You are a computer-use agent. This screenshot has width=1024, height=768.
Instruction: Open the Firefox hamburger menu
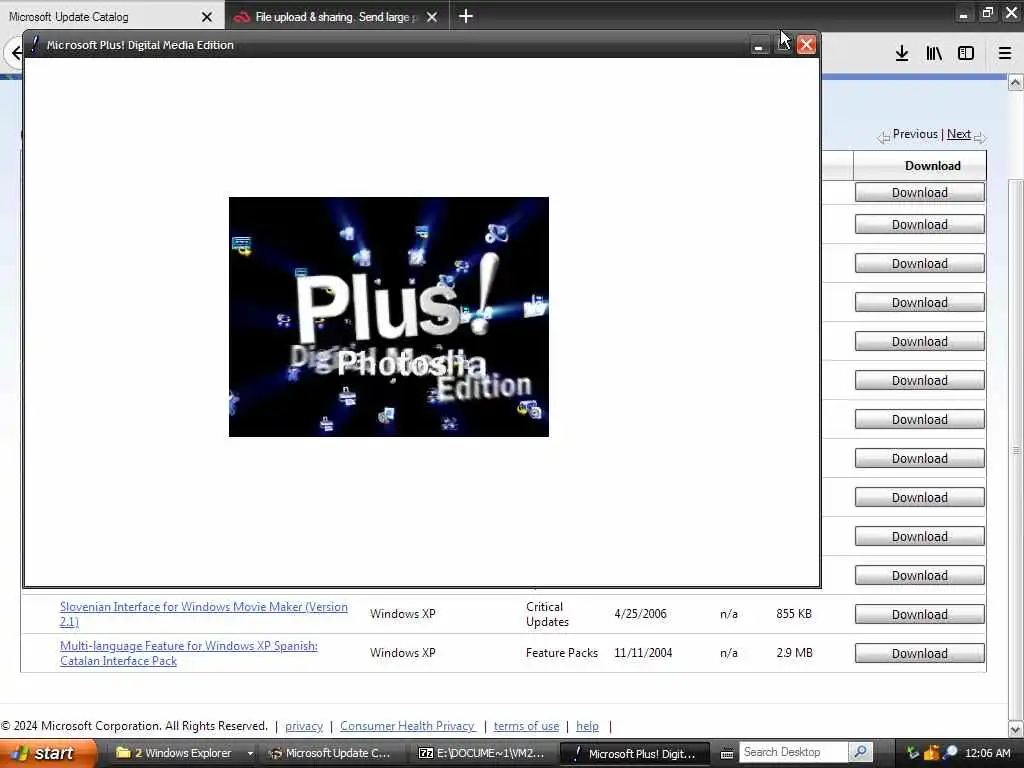[x=1005, y=54]
